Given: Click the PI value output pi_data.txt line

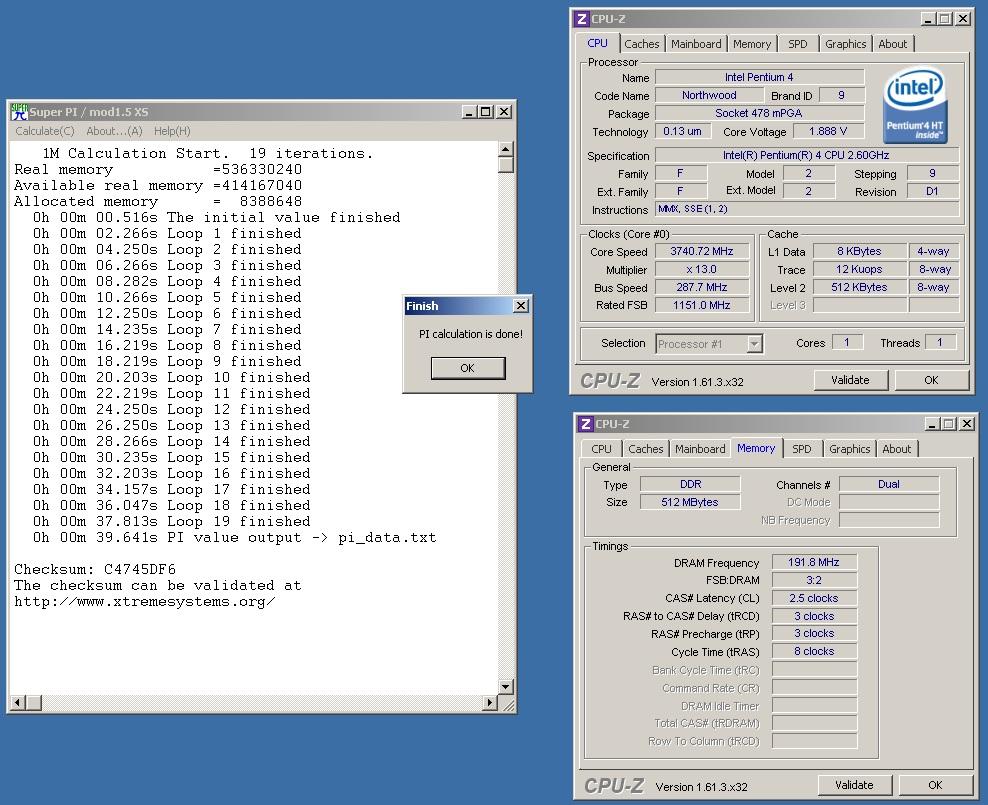Looking at the screenshot, I should click(x=234, y=537).
